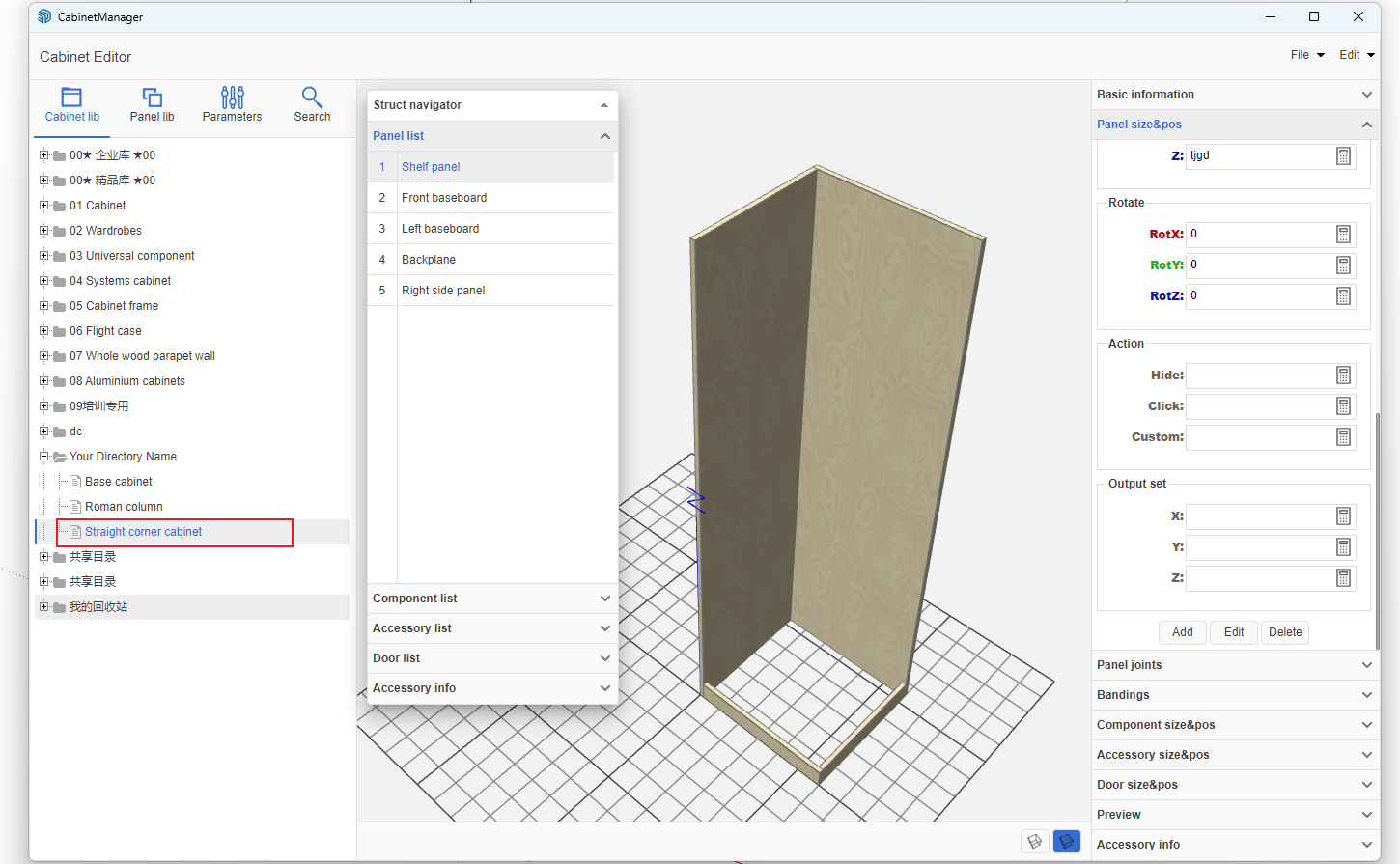Expand the 01 Cabinet folder
The width and height of the screenshot is (1400, 864).
point(43,206)
